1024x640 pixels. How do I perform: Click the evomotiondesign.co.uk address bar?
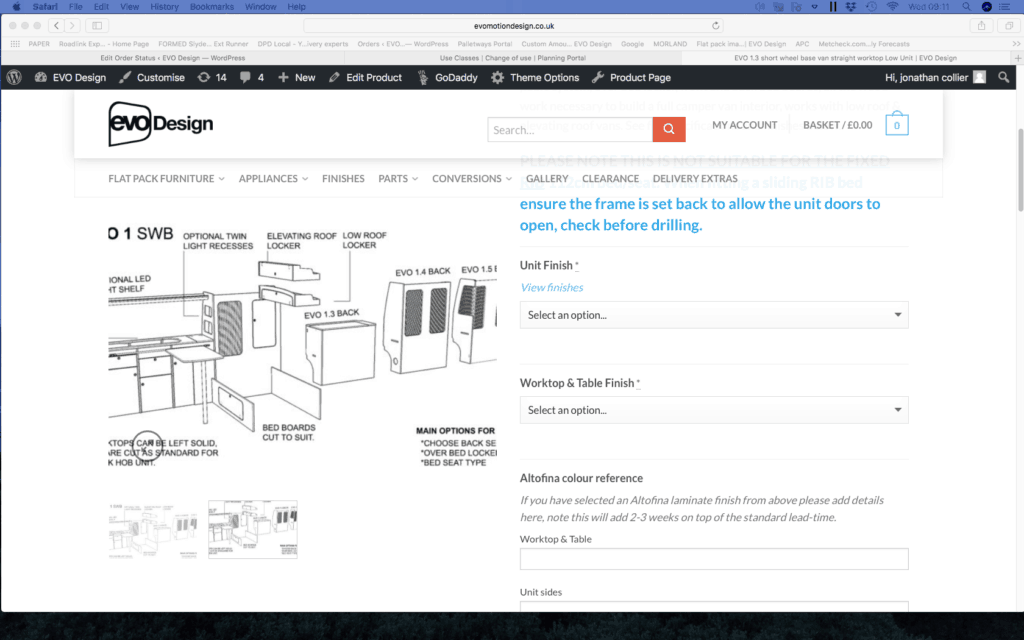(x=513, y=25)
